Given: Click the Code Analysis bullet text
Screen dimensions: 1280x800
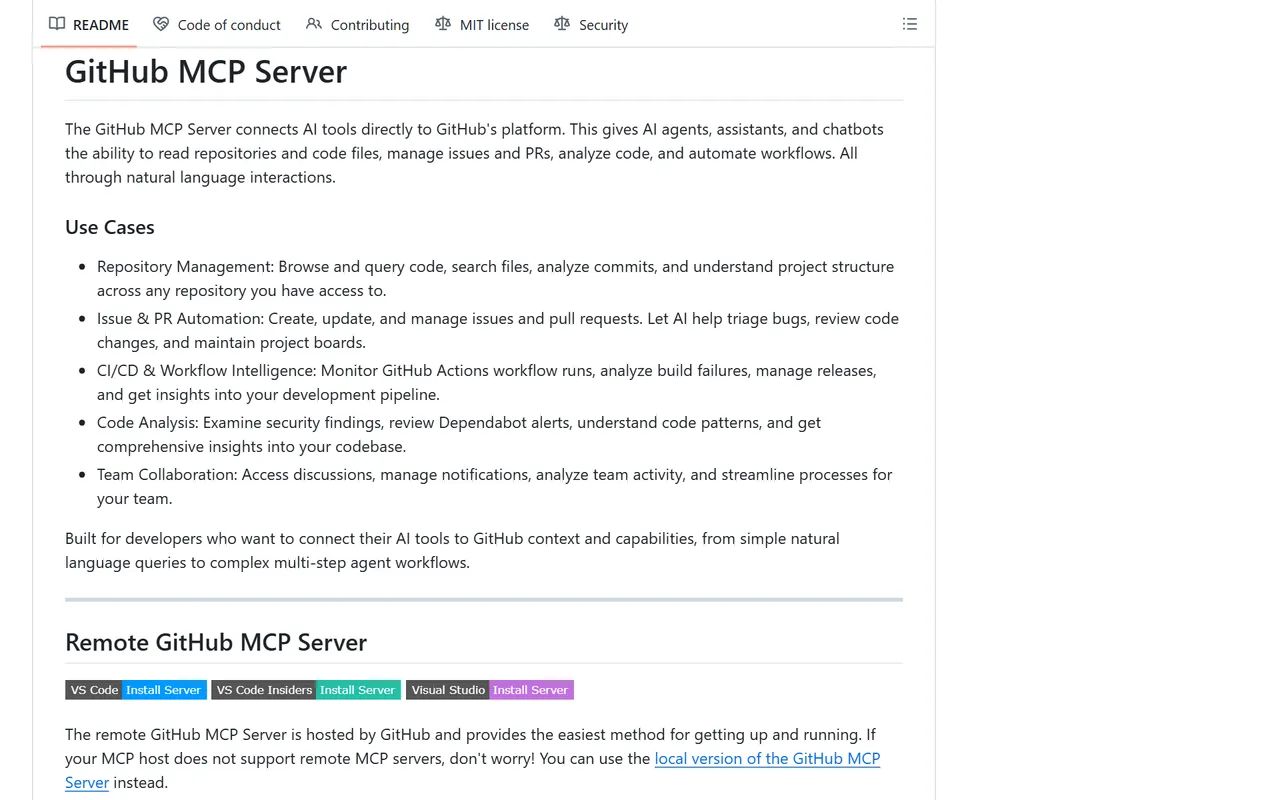Looking at the screenshot, I should click(x=459, y=435).
